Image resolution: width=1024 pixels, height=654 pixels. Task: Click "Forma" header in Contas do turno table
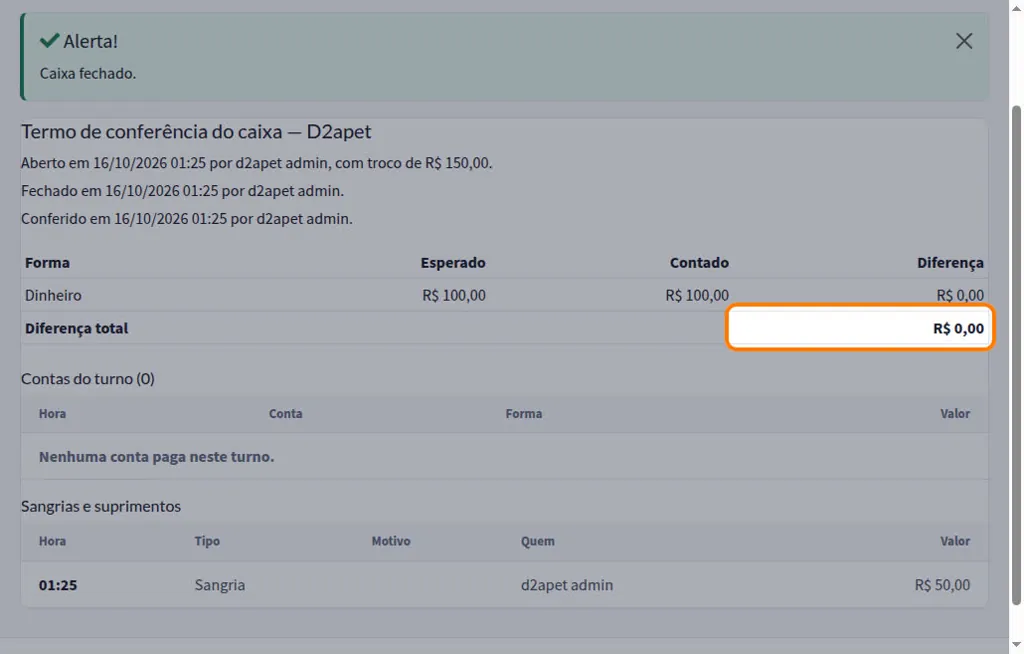(524, 414)
